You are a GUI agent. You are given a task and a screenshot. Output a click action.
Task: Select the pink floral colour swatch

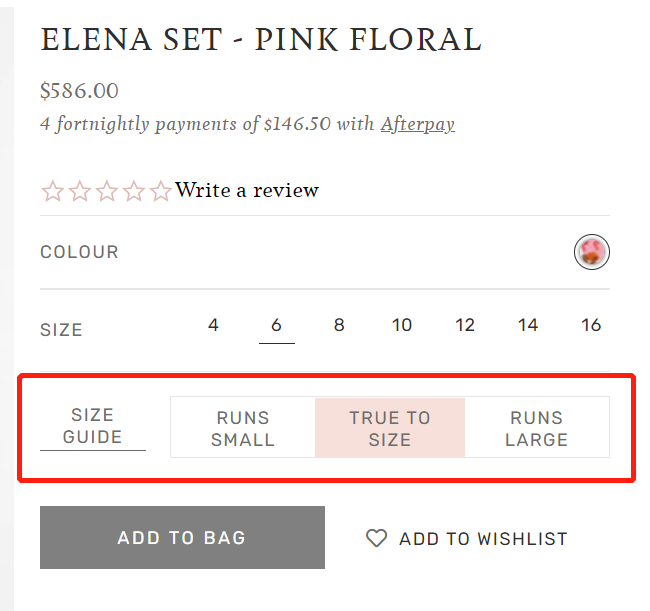[592, 252]
